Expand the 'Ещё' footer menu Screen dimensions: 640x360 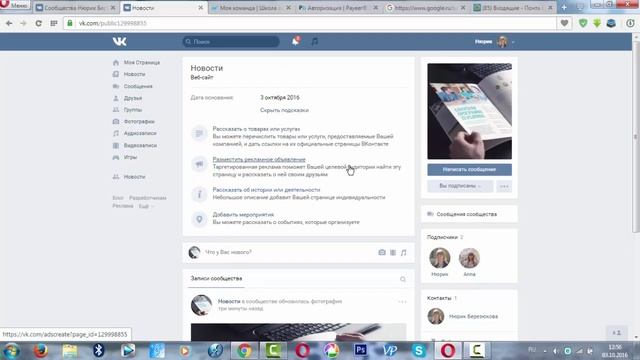click(x=146, y=207)
